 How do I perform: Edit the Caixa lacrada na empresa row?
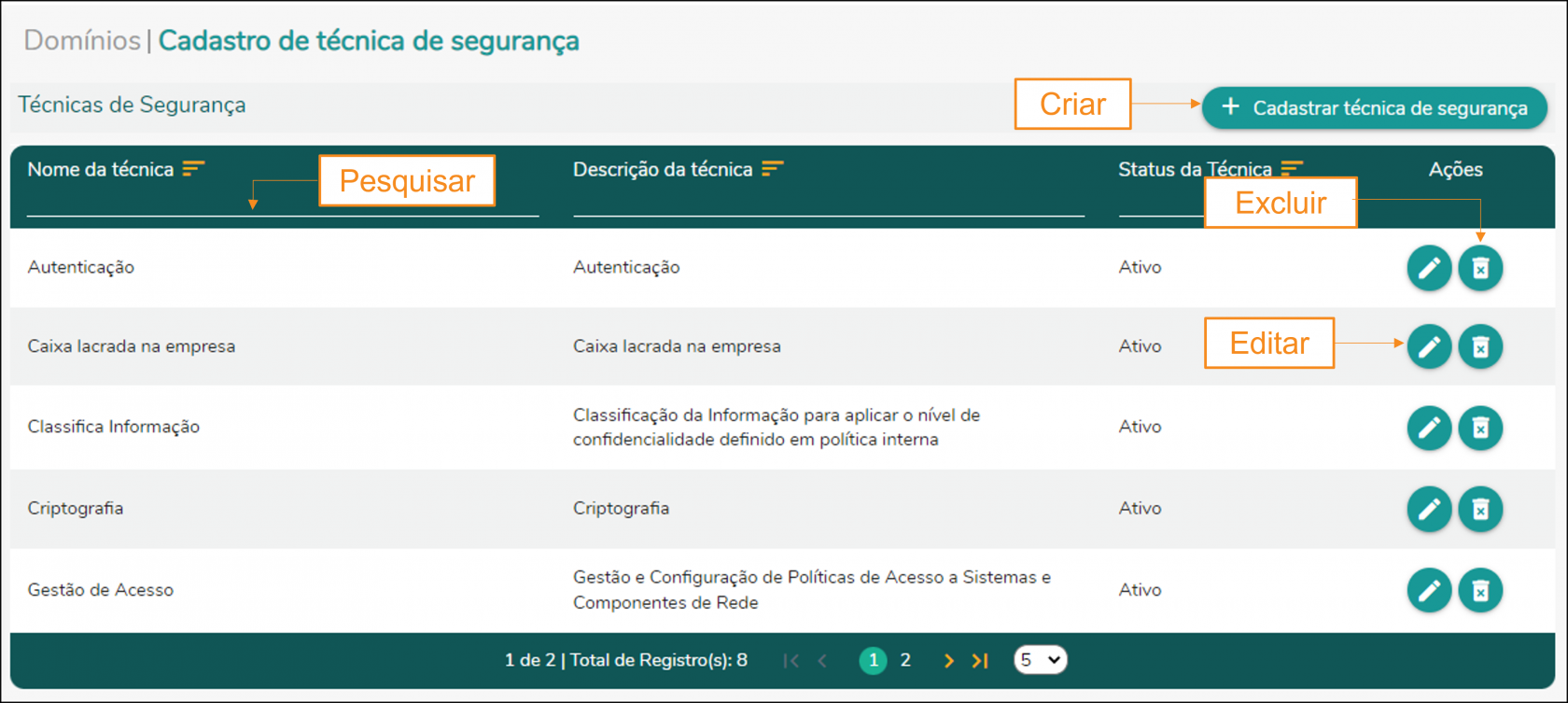1429,346
